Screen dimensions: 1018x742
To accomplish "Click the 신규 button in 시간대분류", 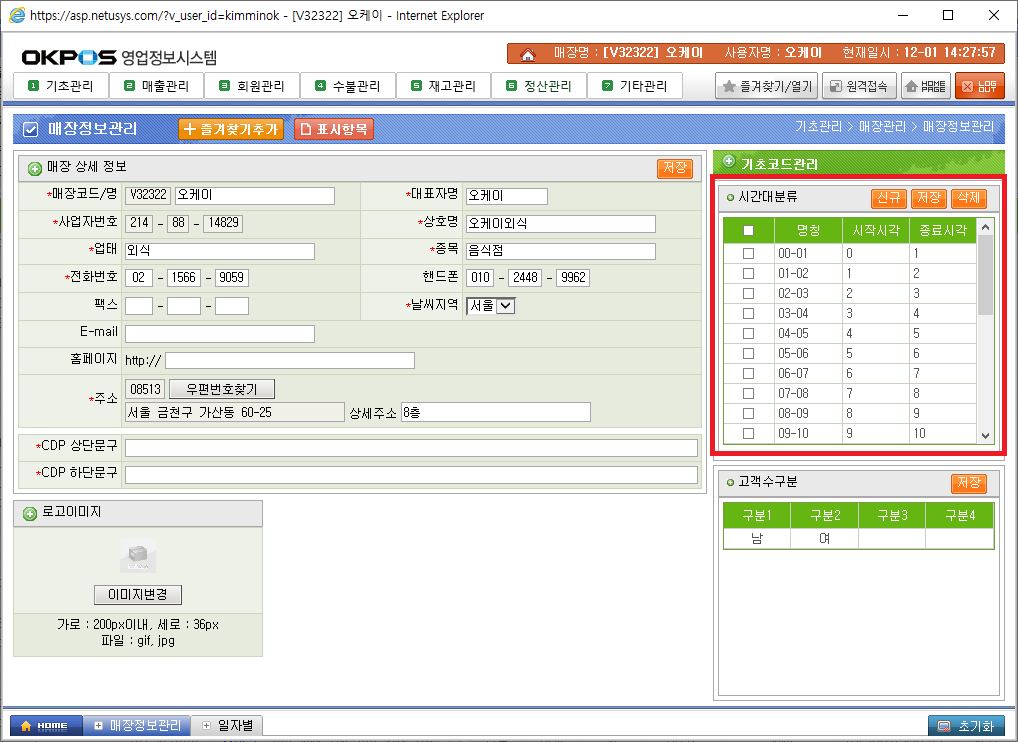I will tap(887, 198).
